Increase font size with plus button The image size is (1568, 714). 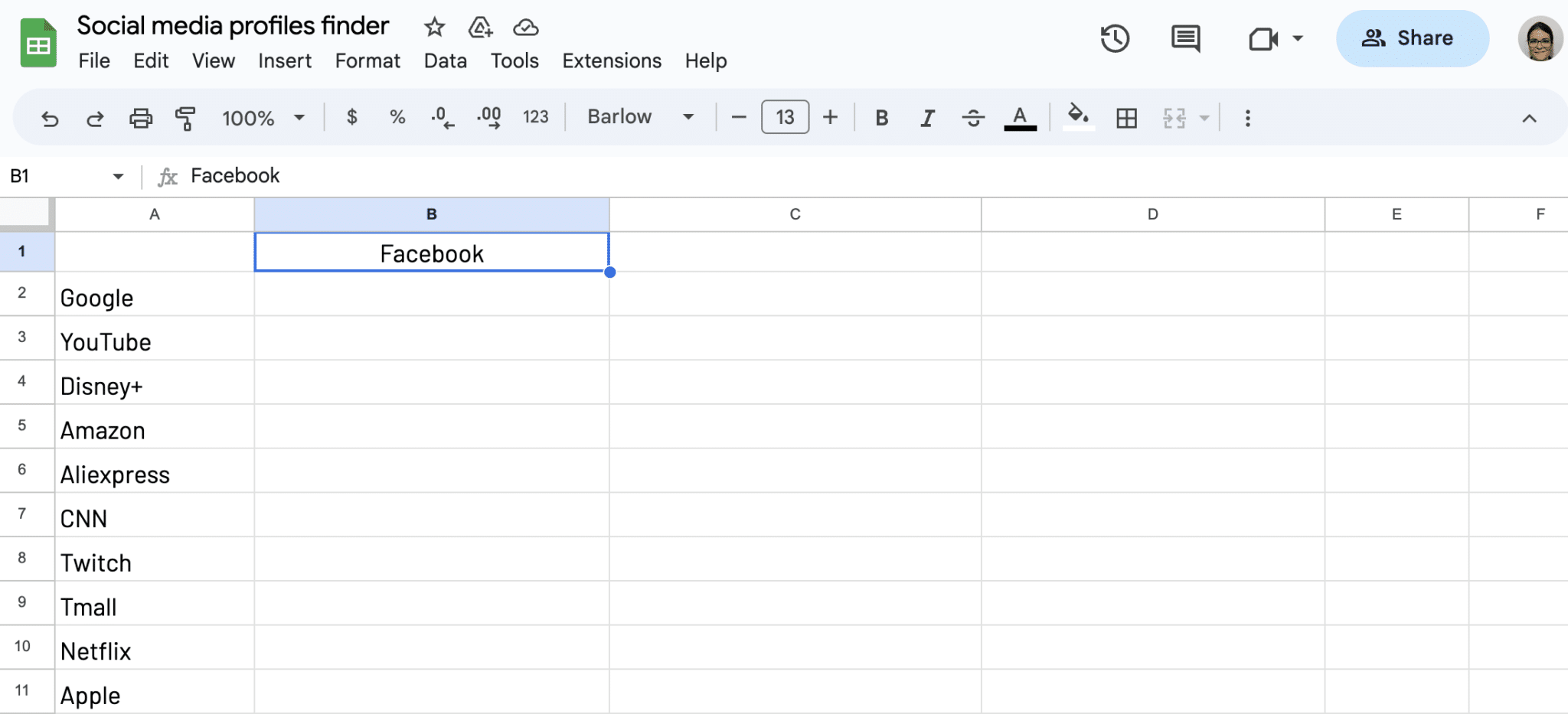coord(830,118)
